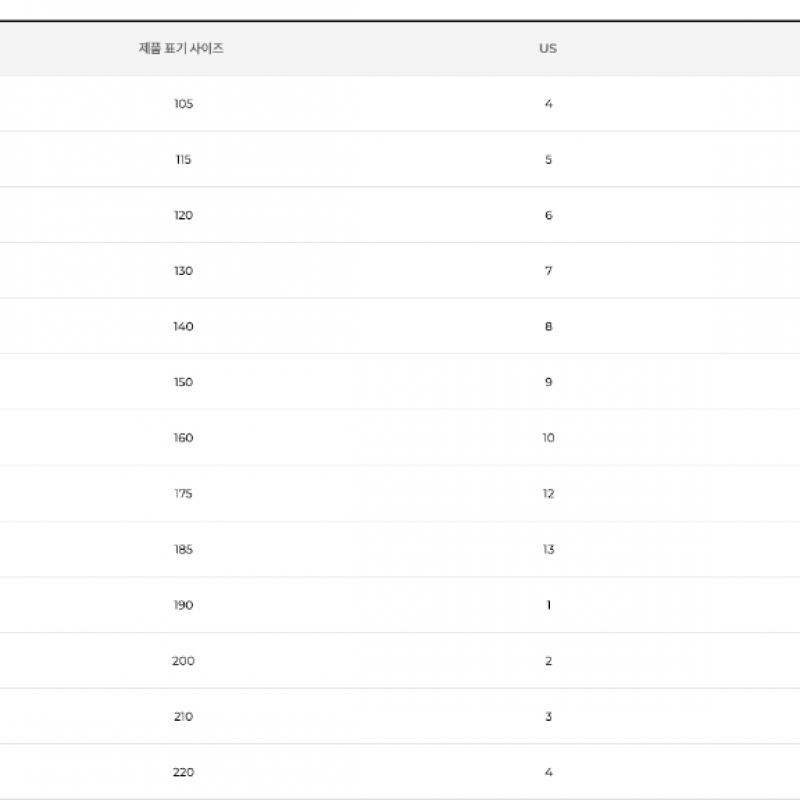Click the 150 size value
Viewport: 800px width, 800px height.
click(x=183, y=382)
